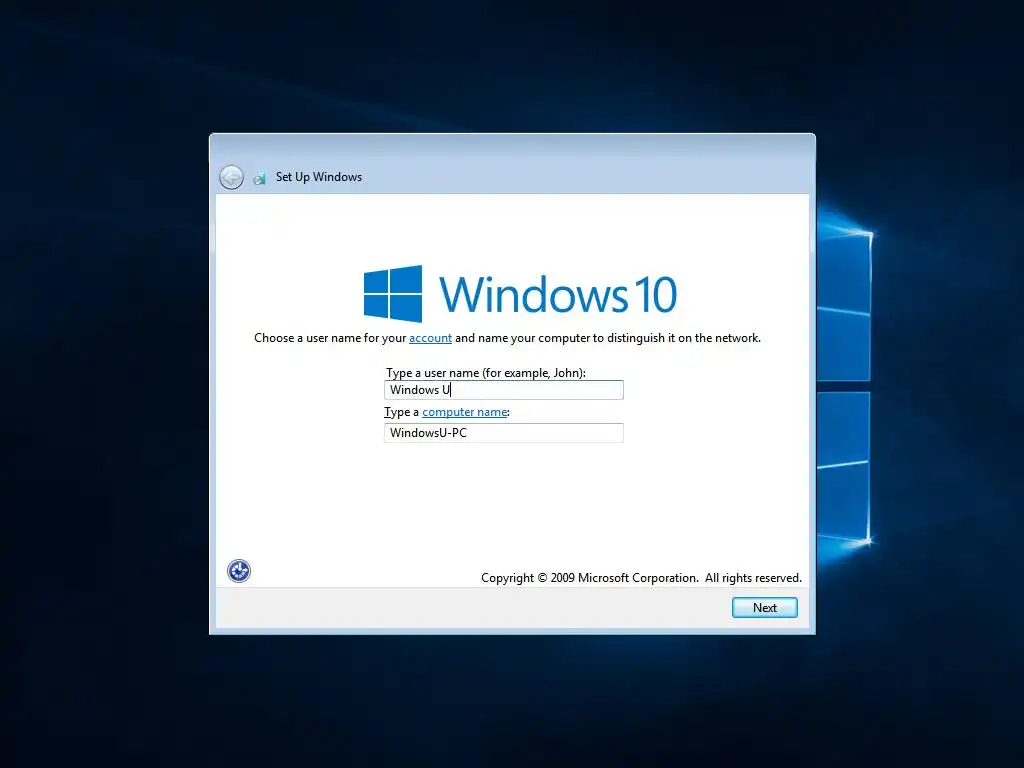The width and height of the screenshot is (1024, 768).
Task: Click the Set Up Windows title icon
Action: coord(259,178)
